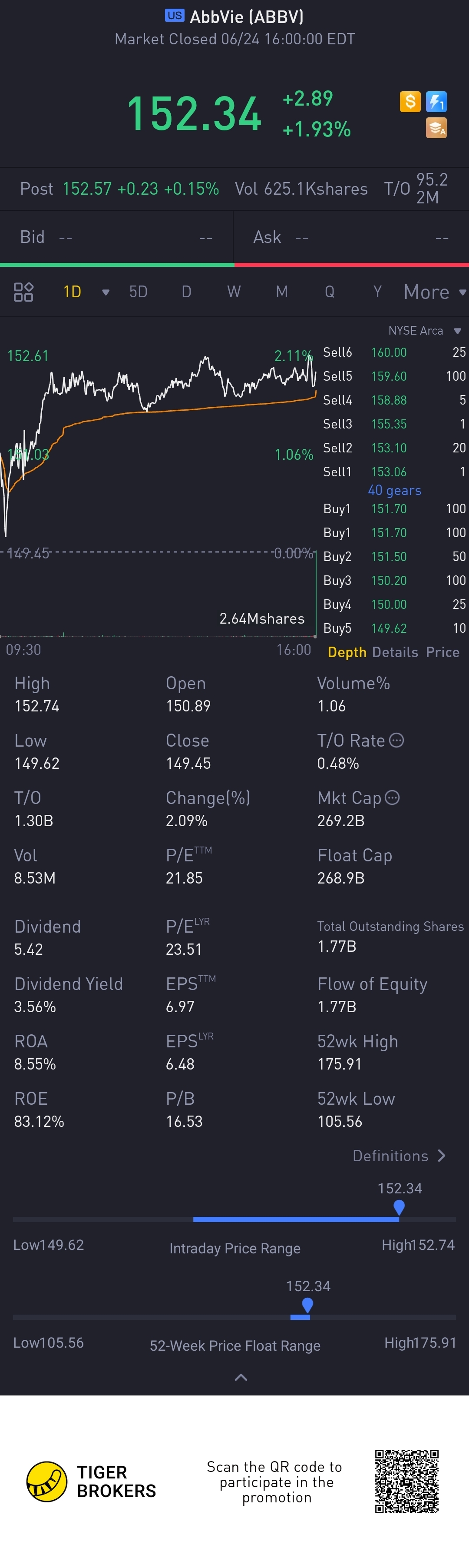
Task: Tap the tan stacked-layers icon
Action: (x=436, y=128)
